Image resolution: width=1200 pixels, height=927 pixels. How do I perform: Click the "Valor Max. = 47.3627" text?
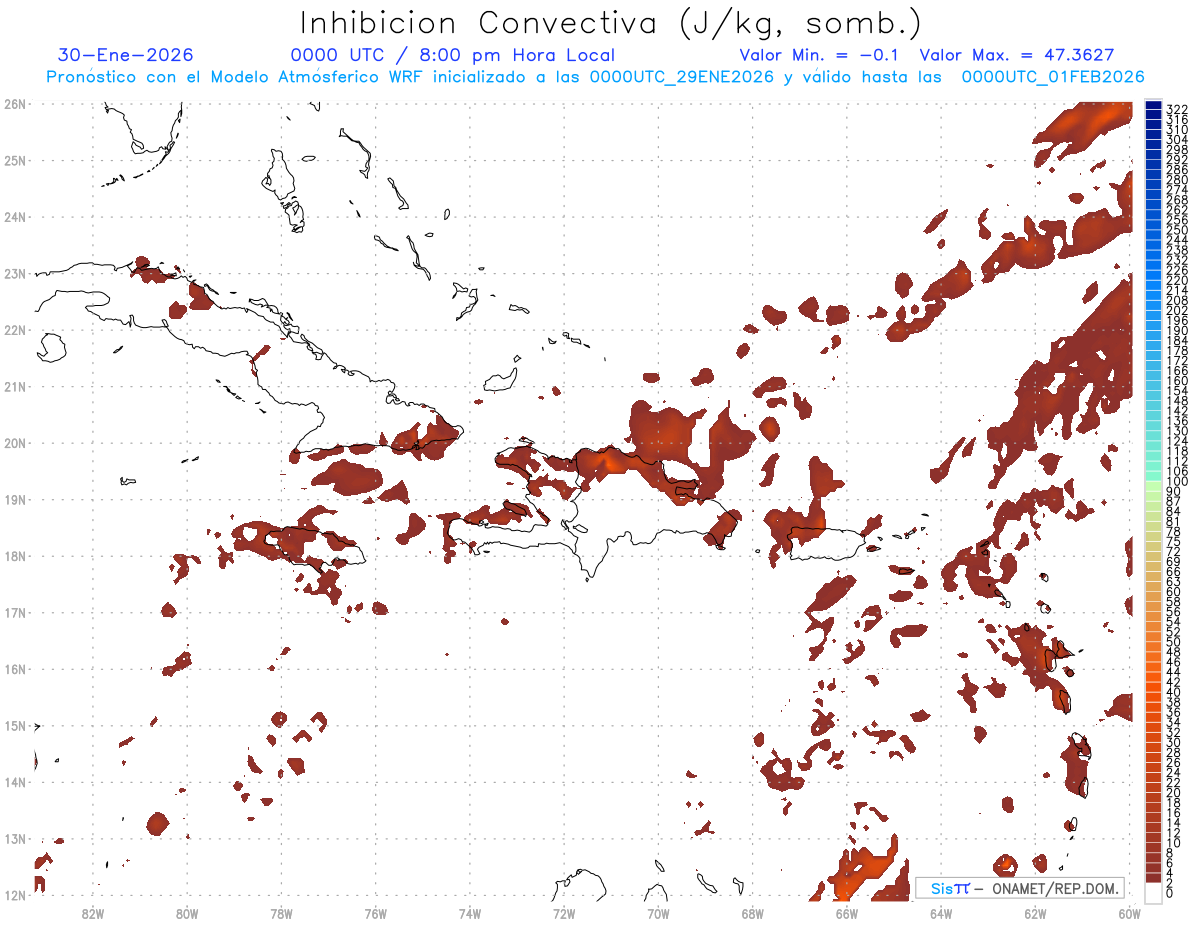click(x=1017, y=55)
